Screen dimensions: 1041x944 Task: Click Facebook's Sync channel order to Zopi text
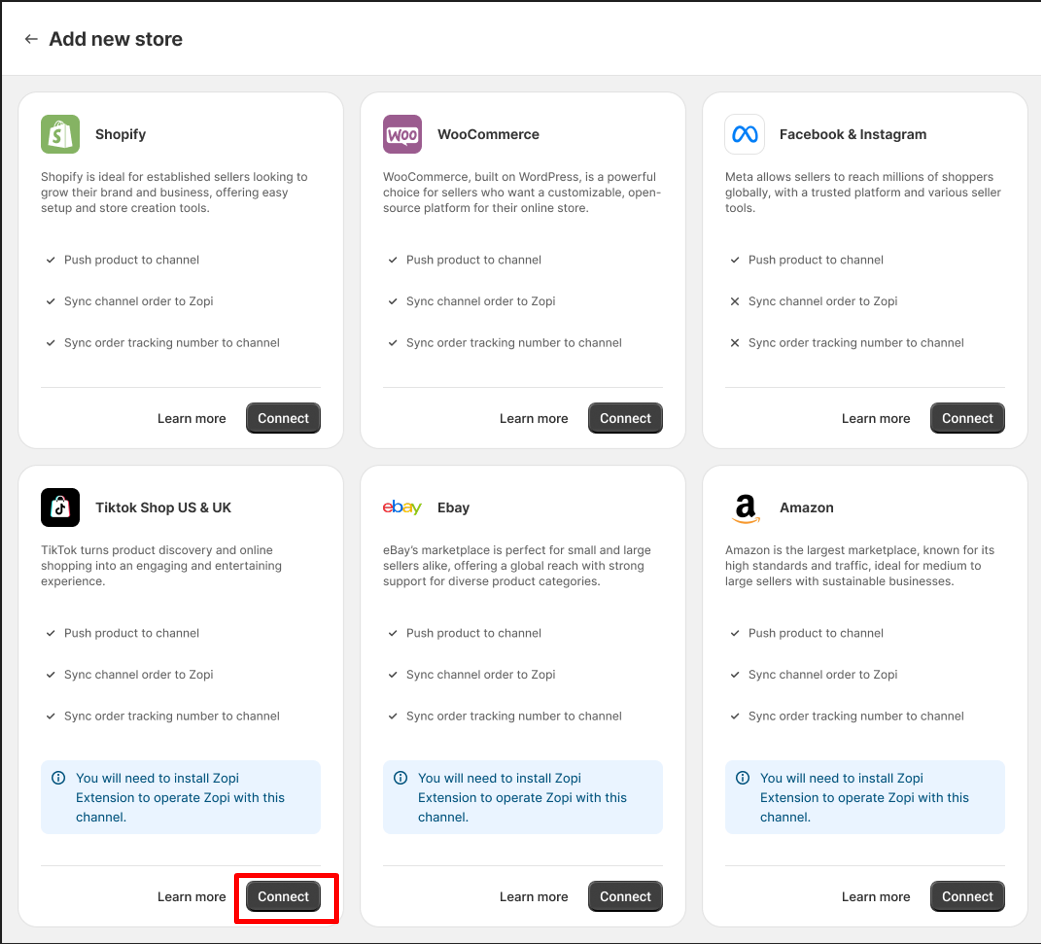click(x=823, y=301)
